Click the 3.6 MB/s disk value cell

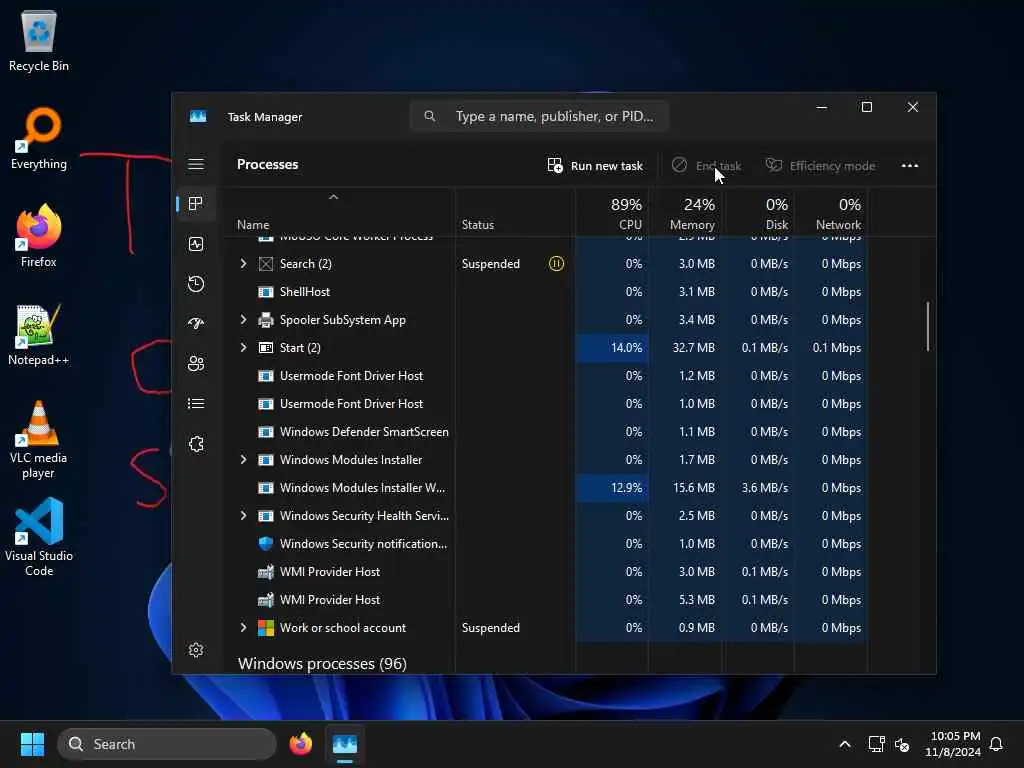tap(759, 488)
